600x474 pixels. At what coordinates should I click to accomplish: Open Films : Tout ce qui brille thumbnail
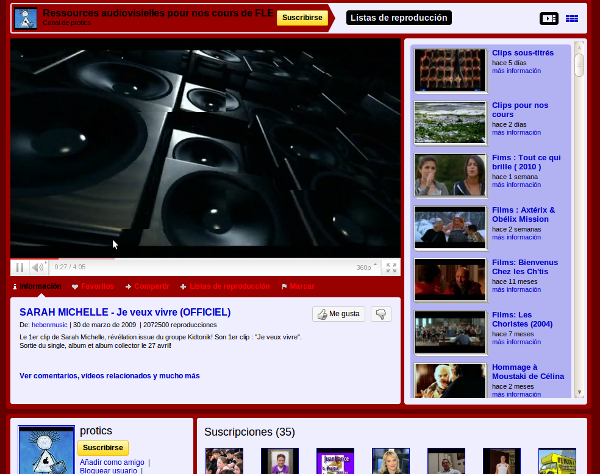click(x=450, y=175)
